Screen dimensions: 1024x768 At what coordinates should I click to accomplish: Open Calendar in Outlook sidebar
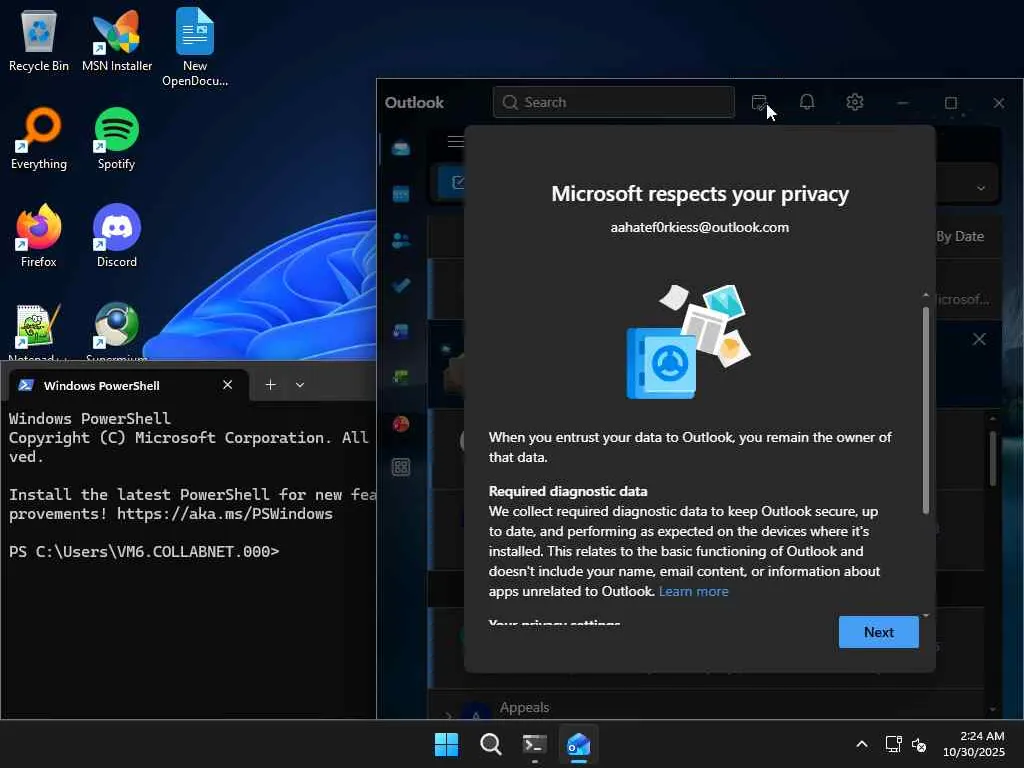point(401,194)
